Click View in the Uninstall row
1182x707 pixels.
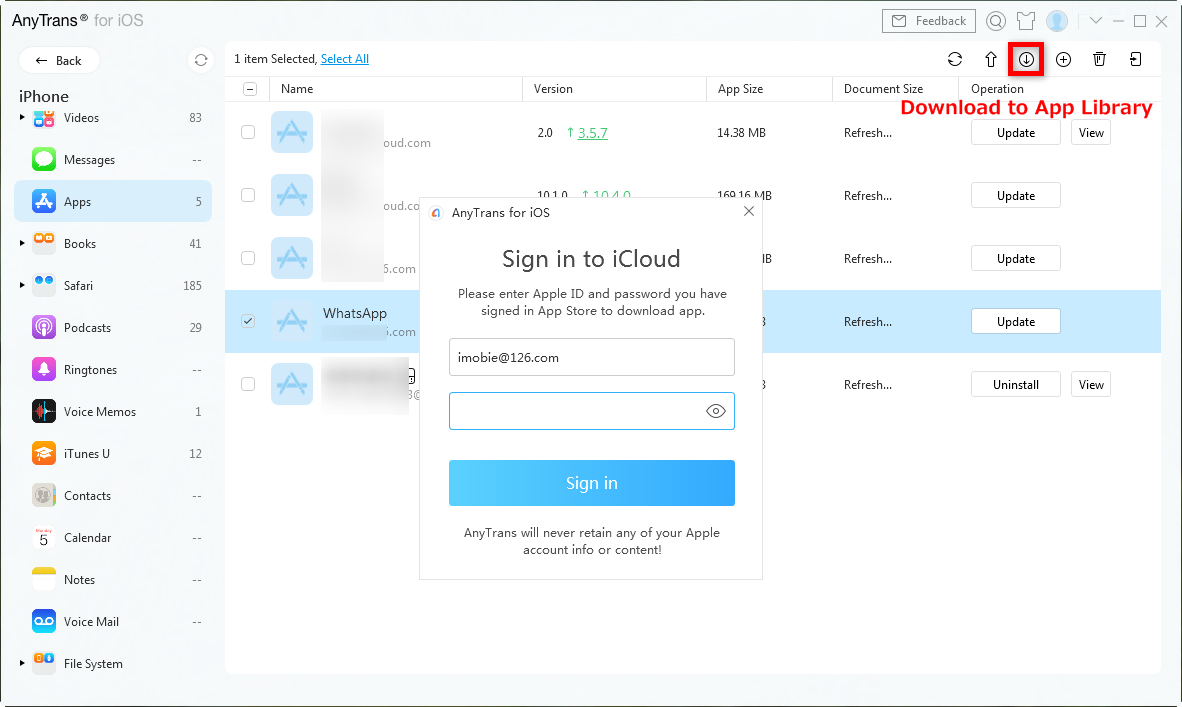point(1091,384)
